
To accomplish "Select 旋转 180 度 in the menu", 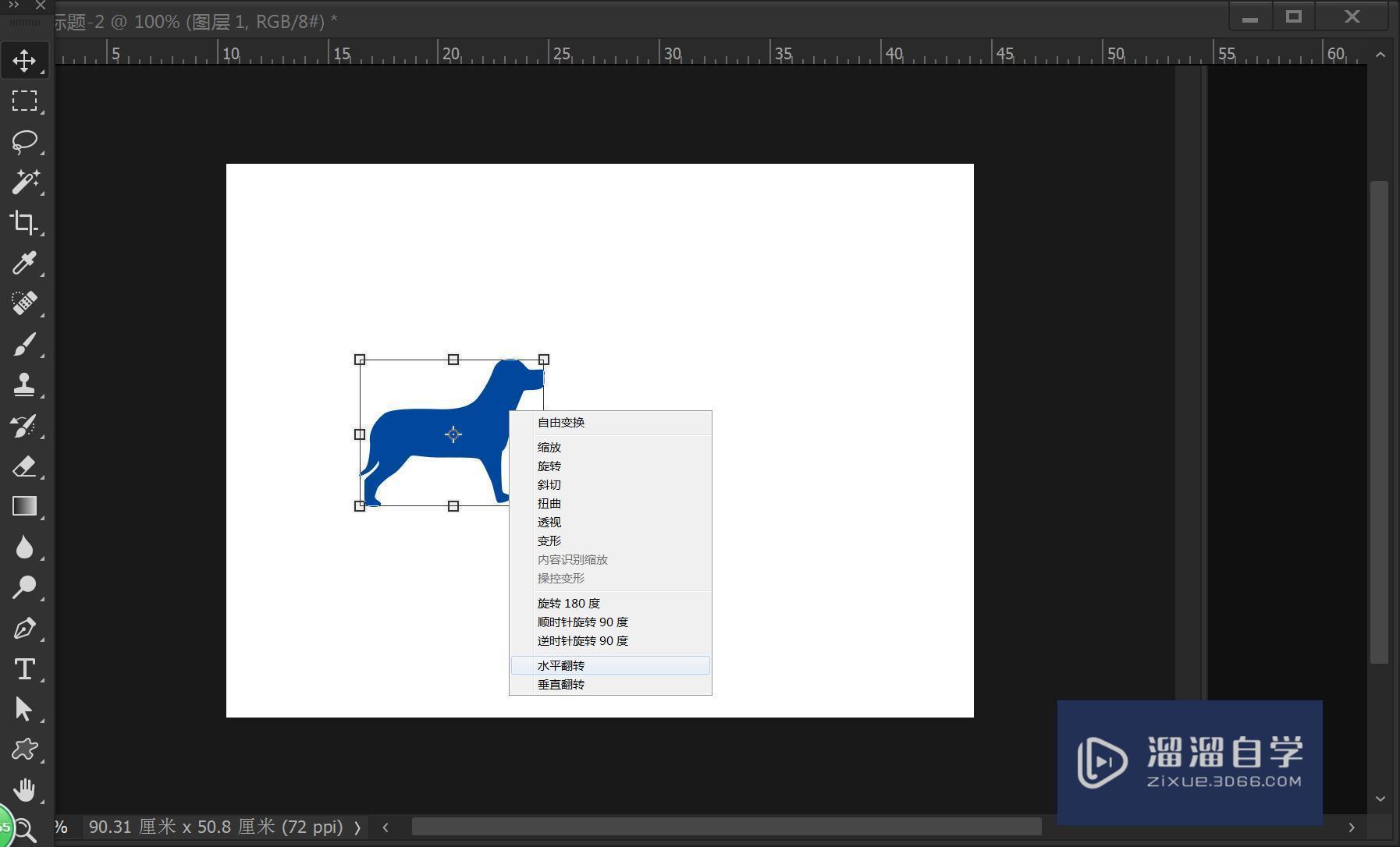I will click(x=569, y=603).
